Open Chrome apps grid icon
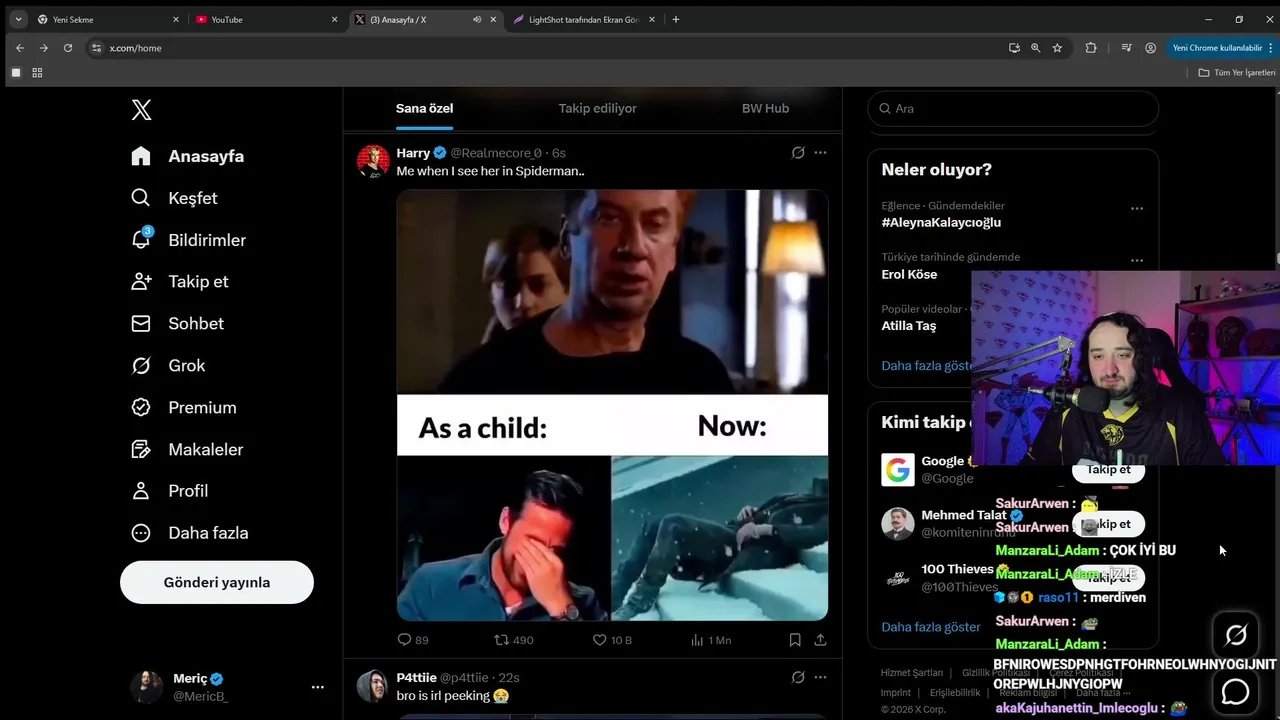Viewport: 1280px width, 720px height. point(37,73)
